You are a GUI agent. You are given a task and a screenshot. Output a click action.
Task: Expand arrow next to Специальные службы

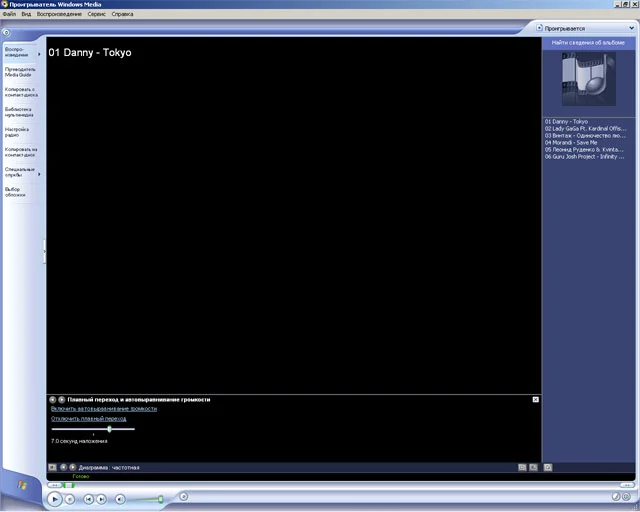40,174
